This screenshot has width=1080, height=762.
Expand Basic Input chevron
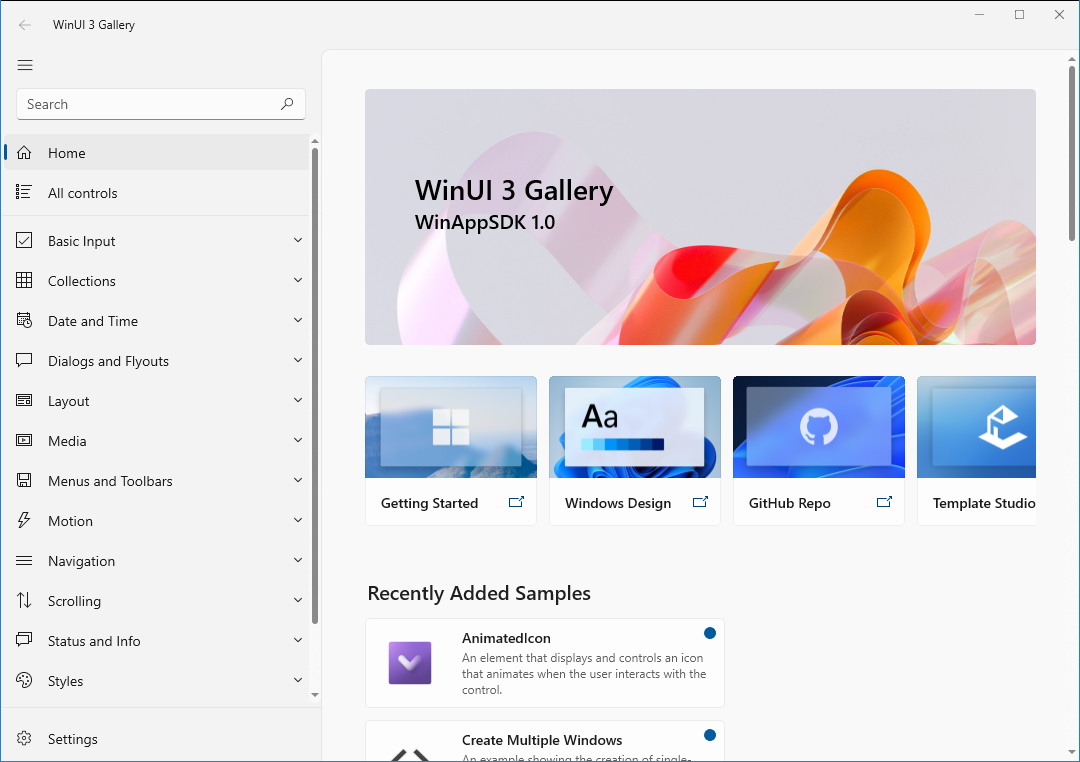(298, 240)
